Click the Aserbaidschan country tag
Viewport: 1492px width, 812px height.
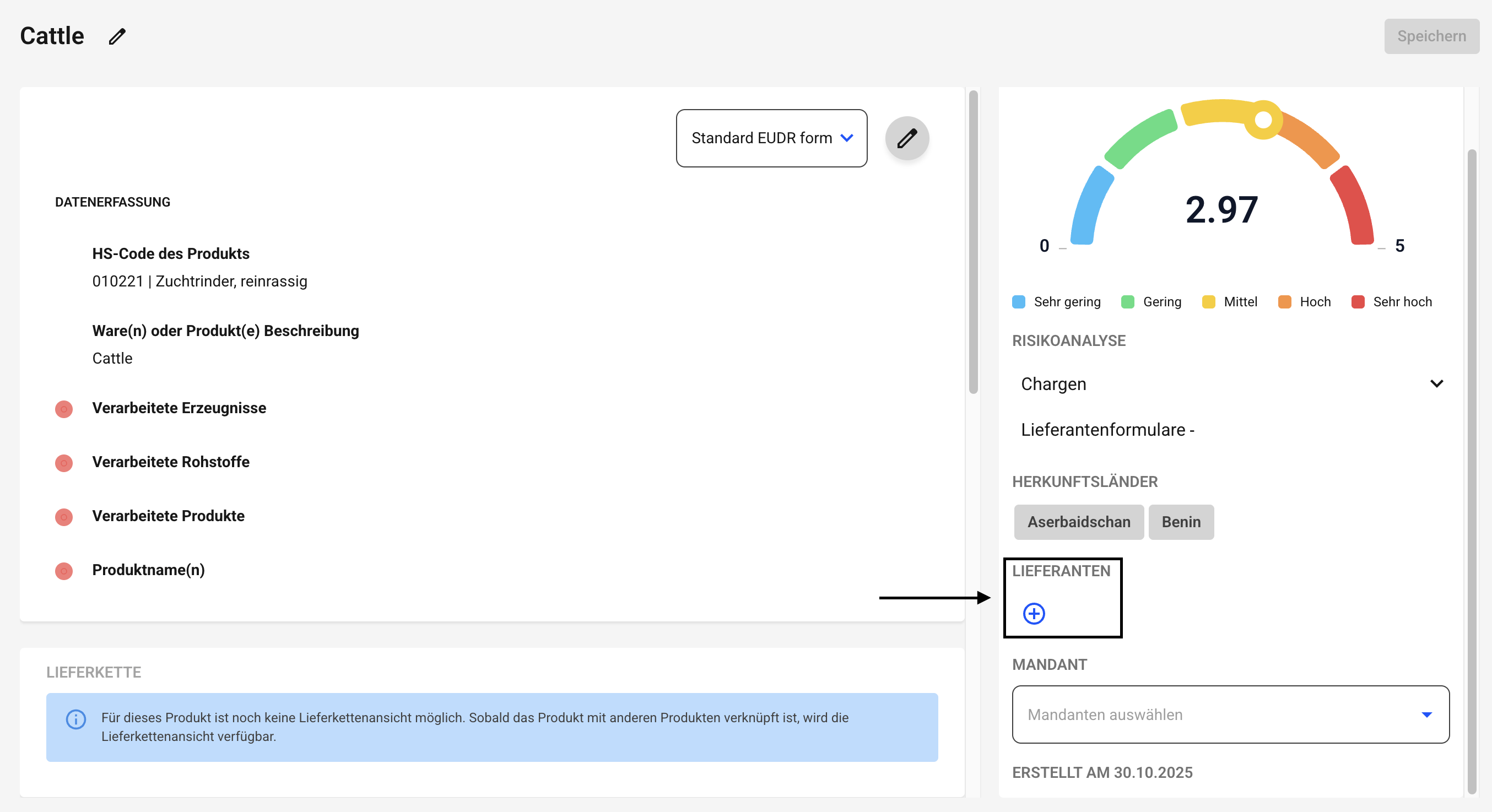click(x=1078, y=522)
